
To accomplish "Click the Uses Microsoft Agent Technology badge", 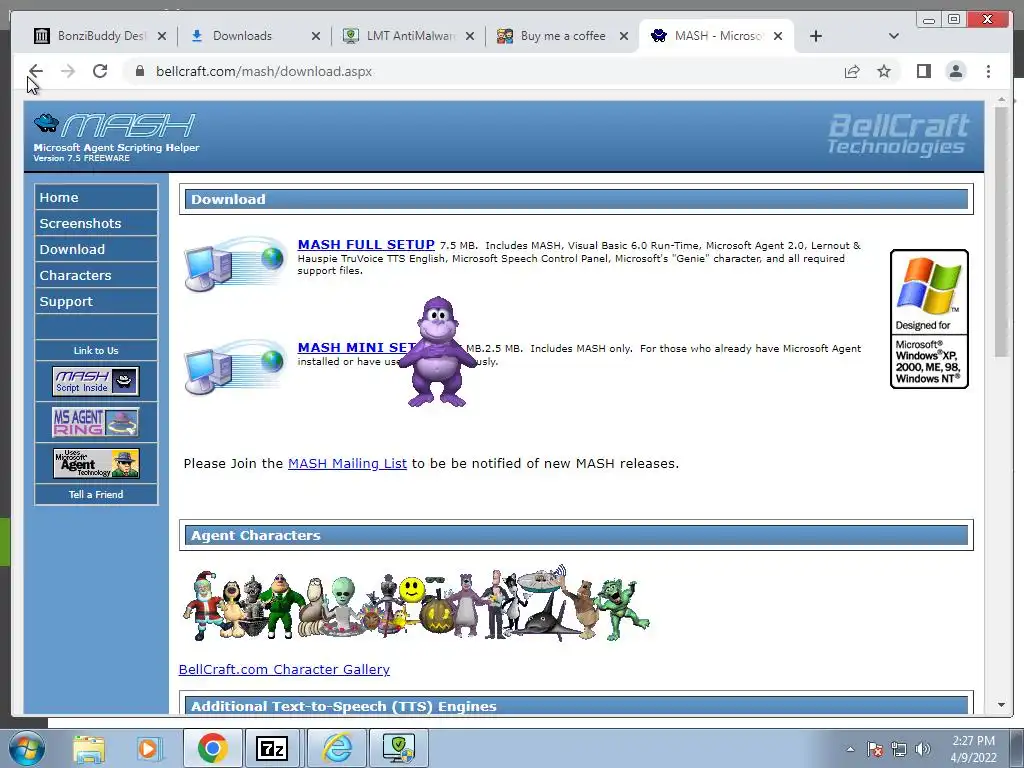I will tap(96, 463).
